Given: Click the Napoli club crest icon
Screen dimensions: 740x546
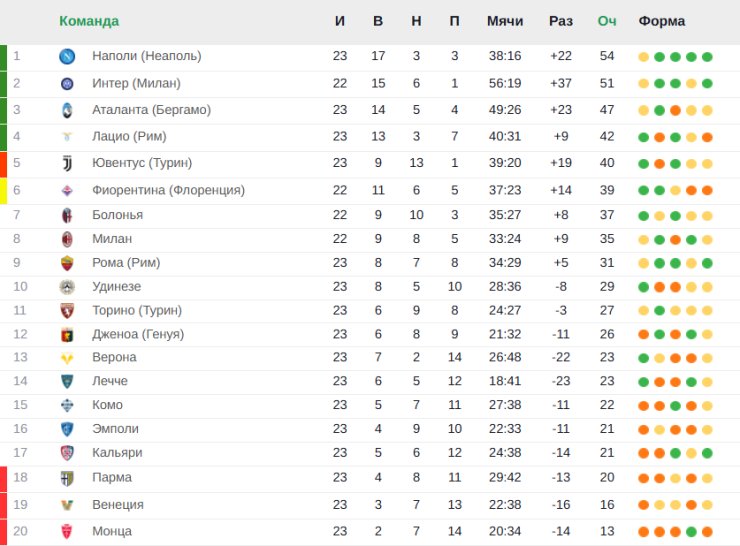Looking at the screenshot, I should (x=67, y=57).
